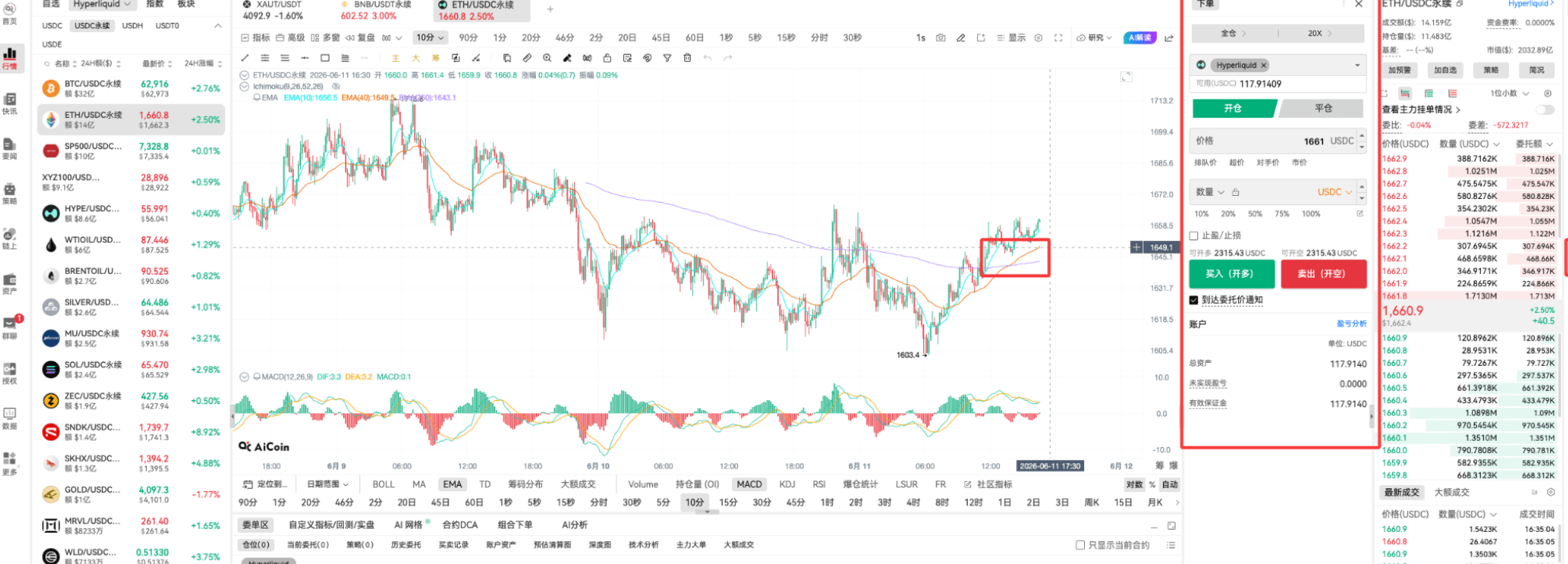Open 当前委托(0) tab

click(308, 545)
